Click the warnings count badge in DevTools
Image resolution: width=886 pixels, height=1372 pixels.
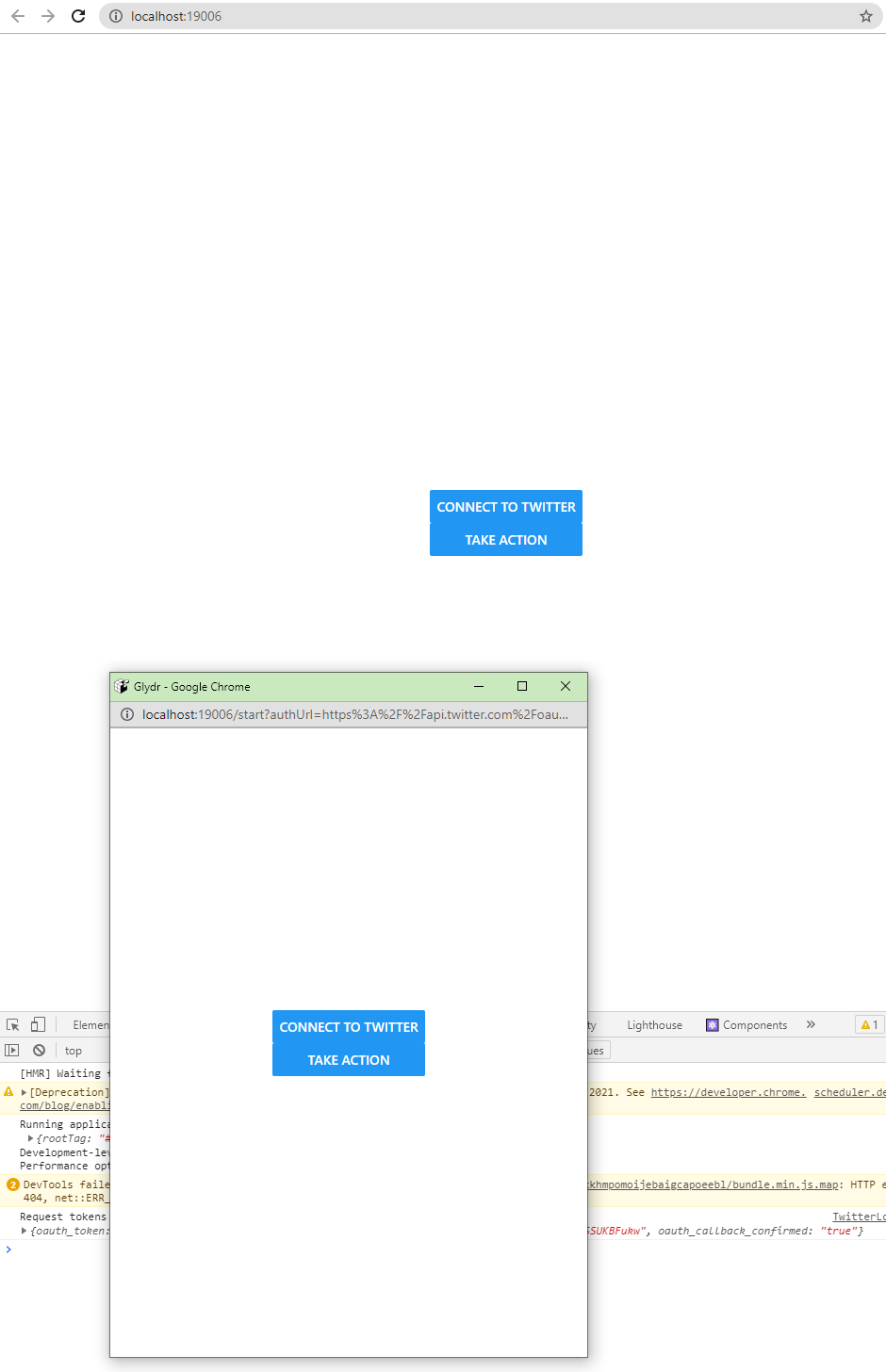tap(869, 1025)
